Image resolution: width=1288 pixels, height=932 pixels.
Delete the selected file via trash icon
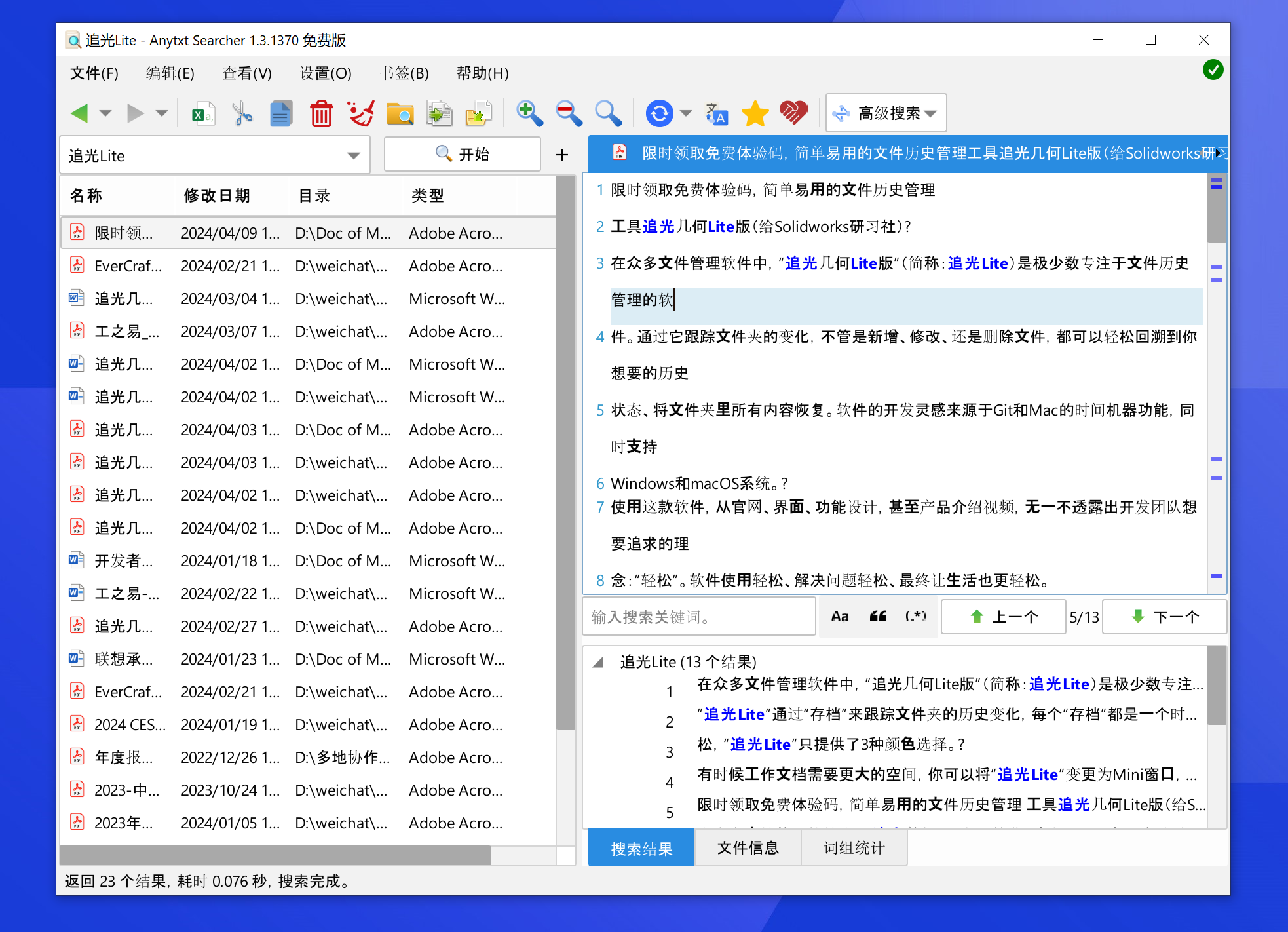[x=321, y=113]
